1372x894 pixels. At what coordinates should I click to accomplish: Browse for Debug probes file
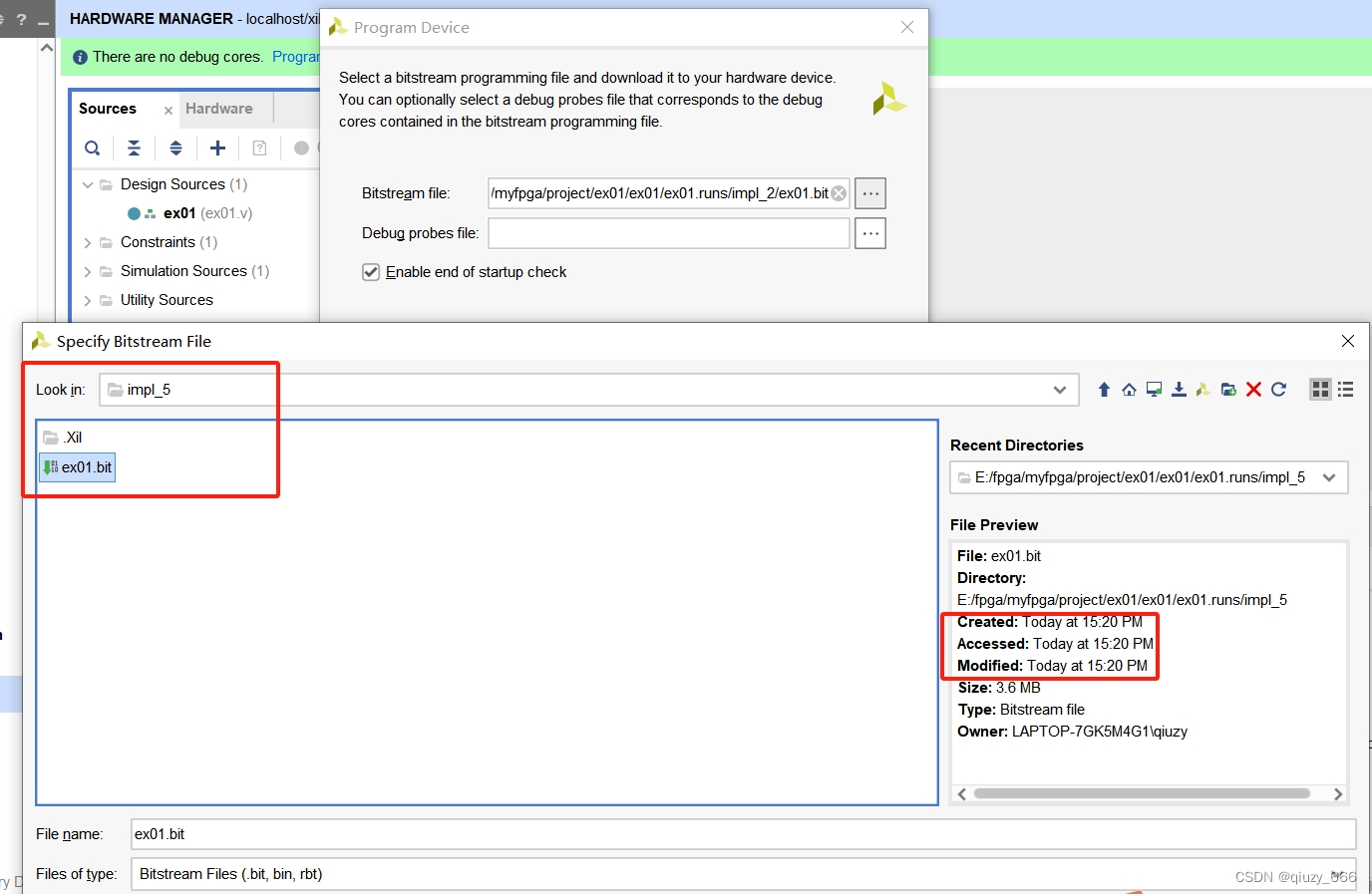[870, 233]
